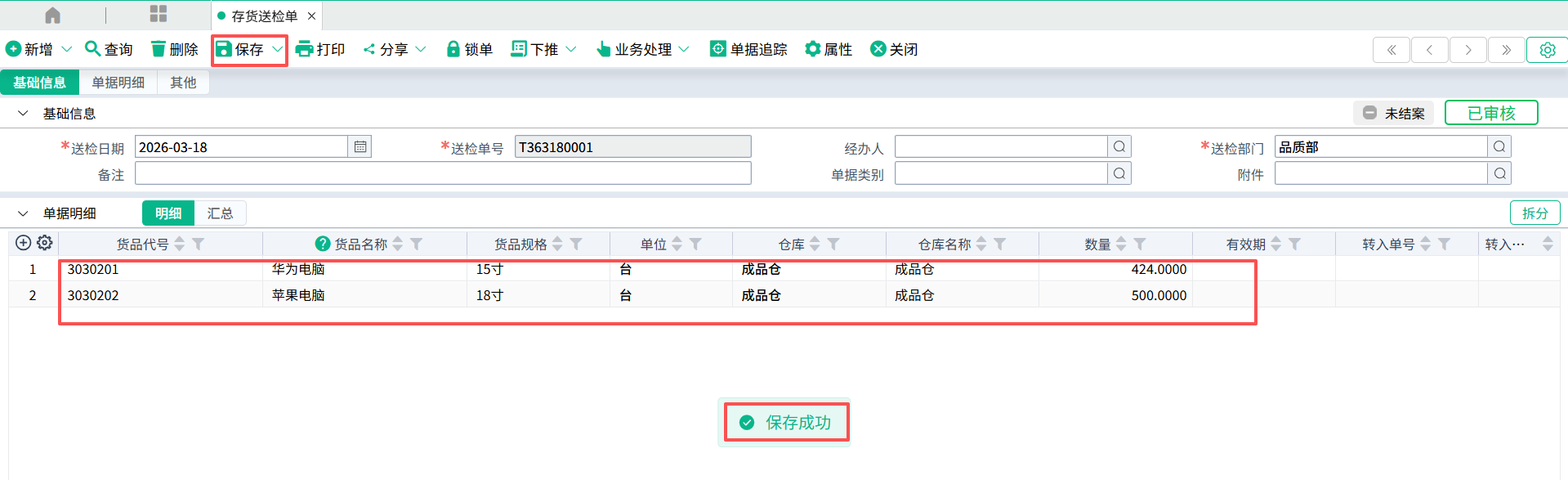The image size is (1568, 480).
Task: Open the app grid icon
Action: click(159, 15)
